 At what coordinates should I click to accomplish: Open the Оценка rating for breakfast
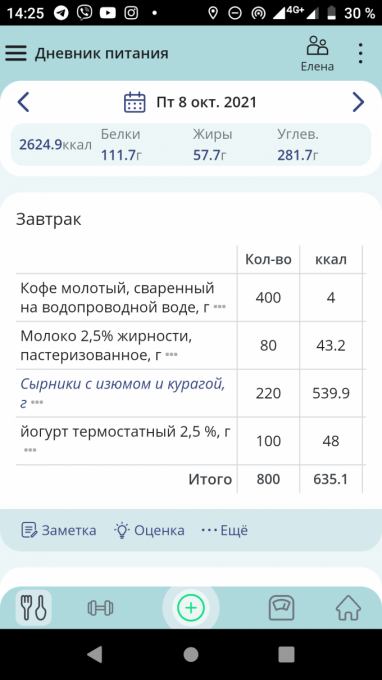coord(149,530)
